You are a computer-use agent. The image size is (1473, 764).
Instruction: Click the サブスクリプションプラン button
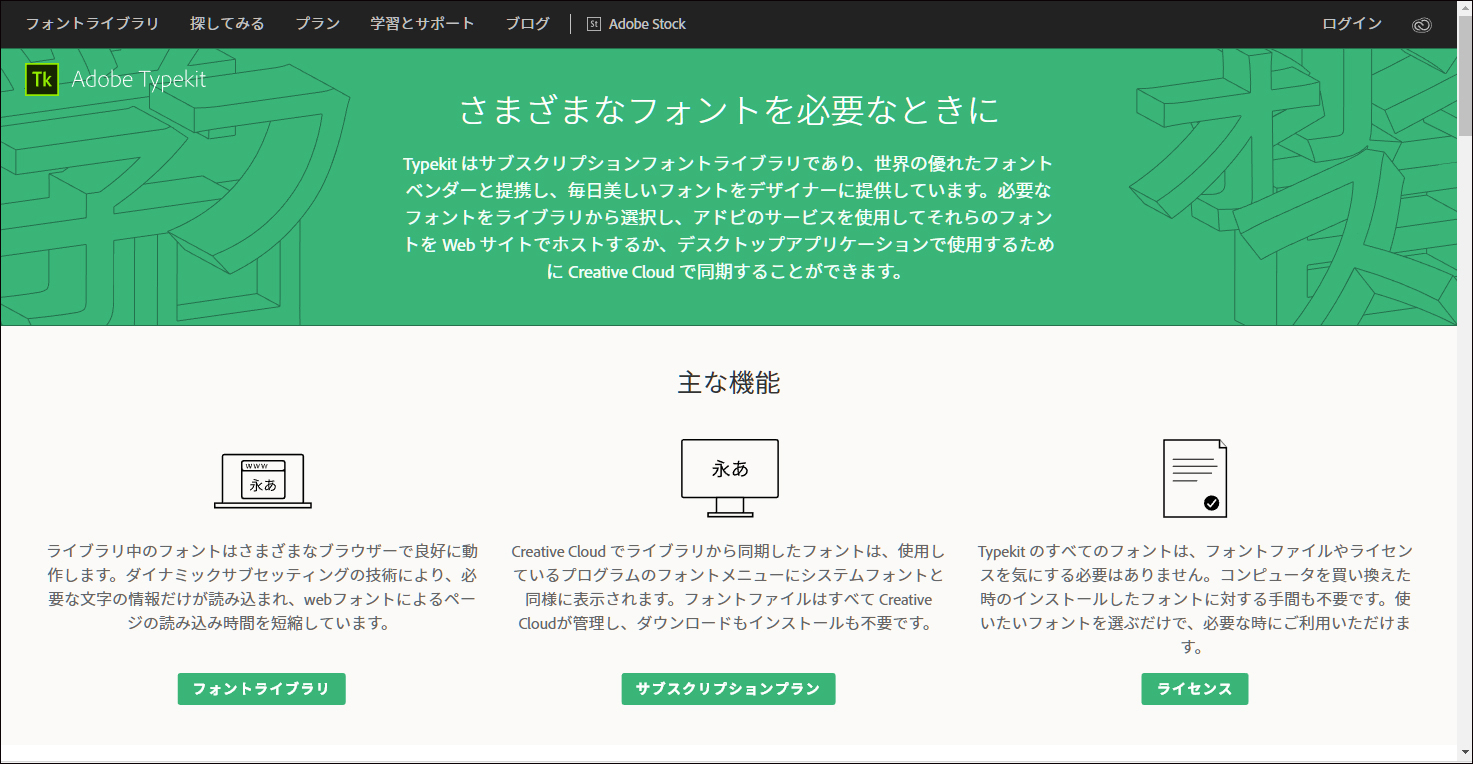pyautogui.click(x=728, y=689)
